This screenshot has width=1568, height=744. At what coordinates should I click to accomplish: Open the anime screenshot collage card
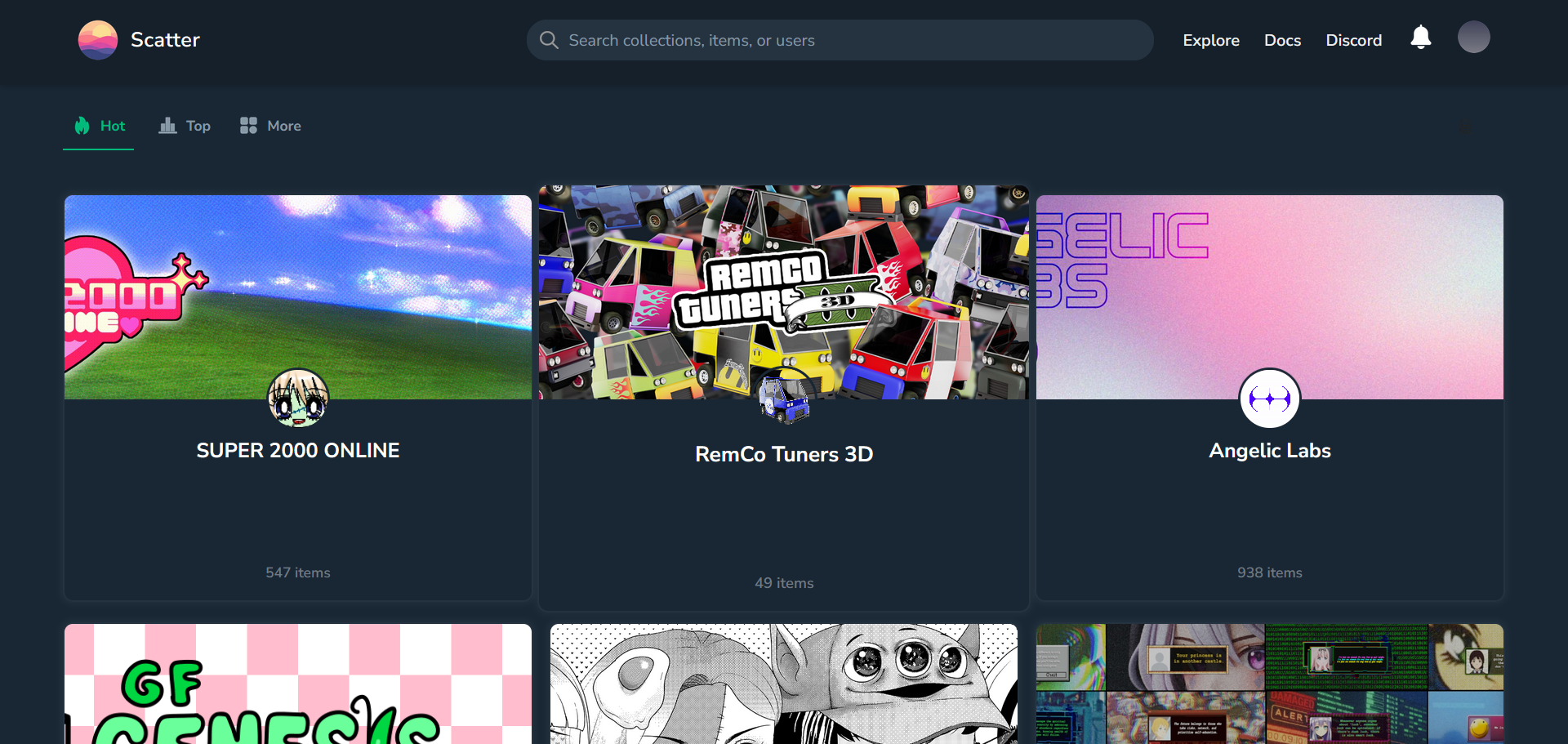[x=1270, y=684]
